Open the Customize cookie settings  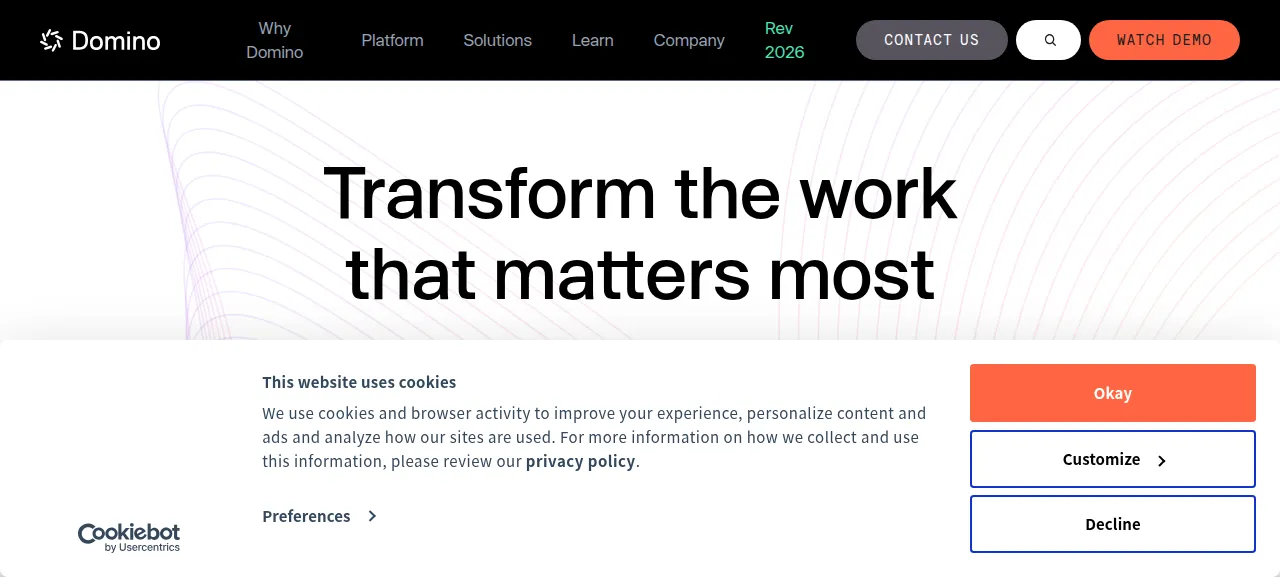[1113, 459]
